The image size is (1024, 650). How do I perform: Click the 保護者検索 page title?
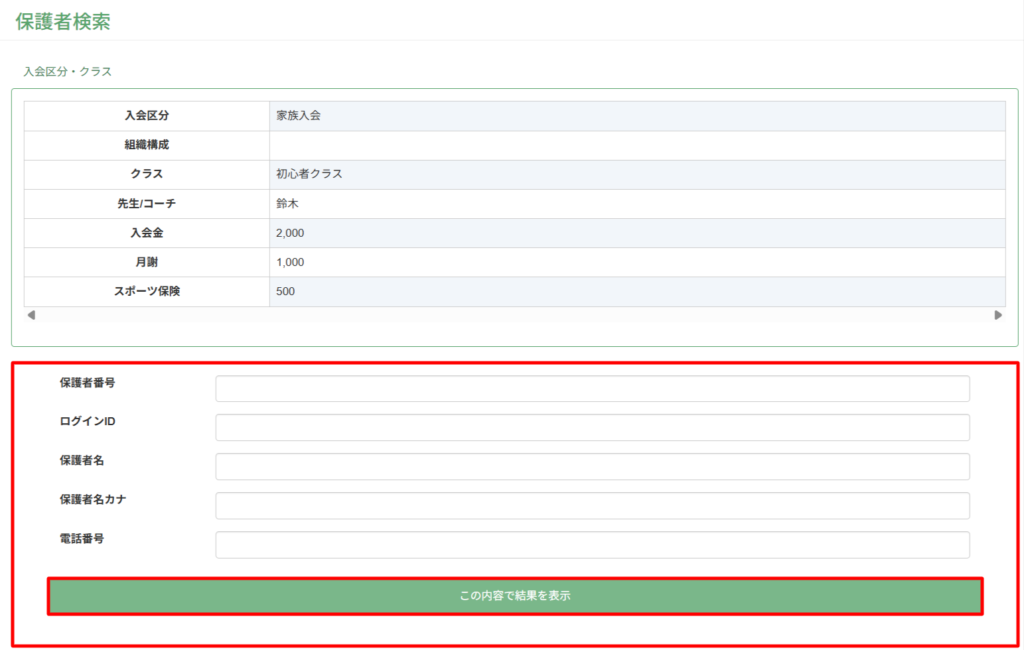point(63,22)
